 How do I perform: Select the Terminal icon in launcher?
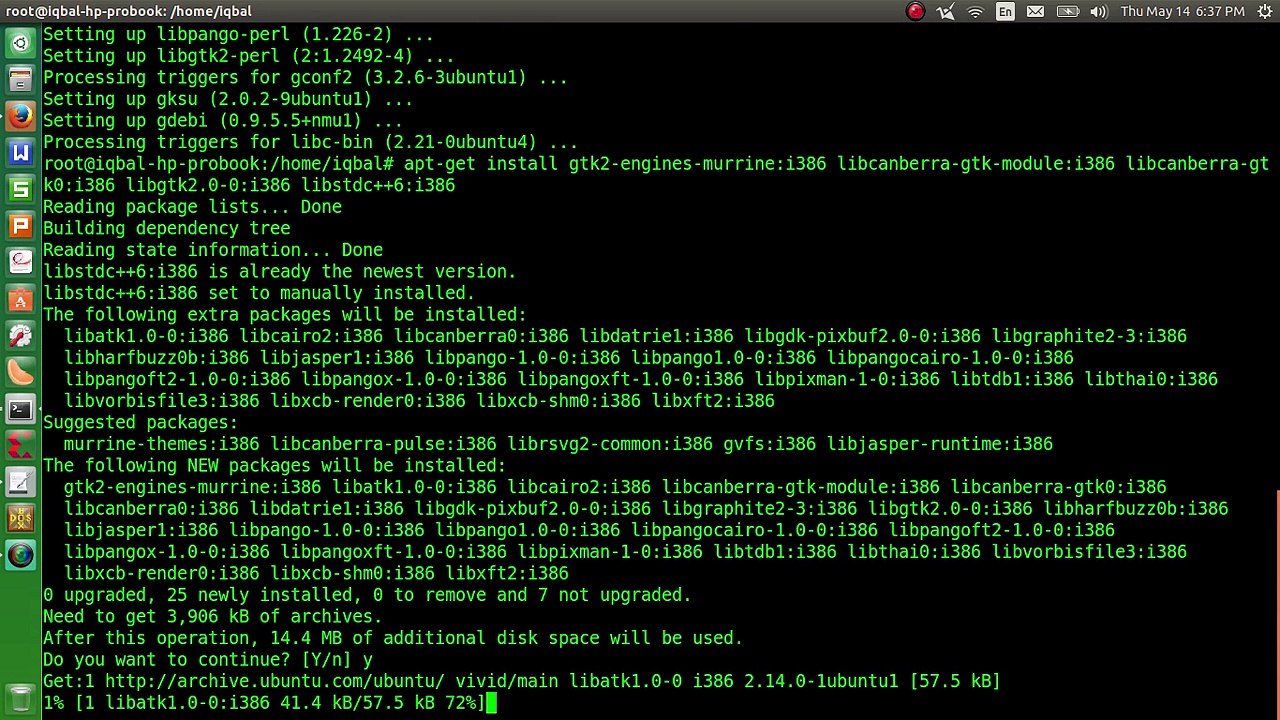click(x=20, y=409)
